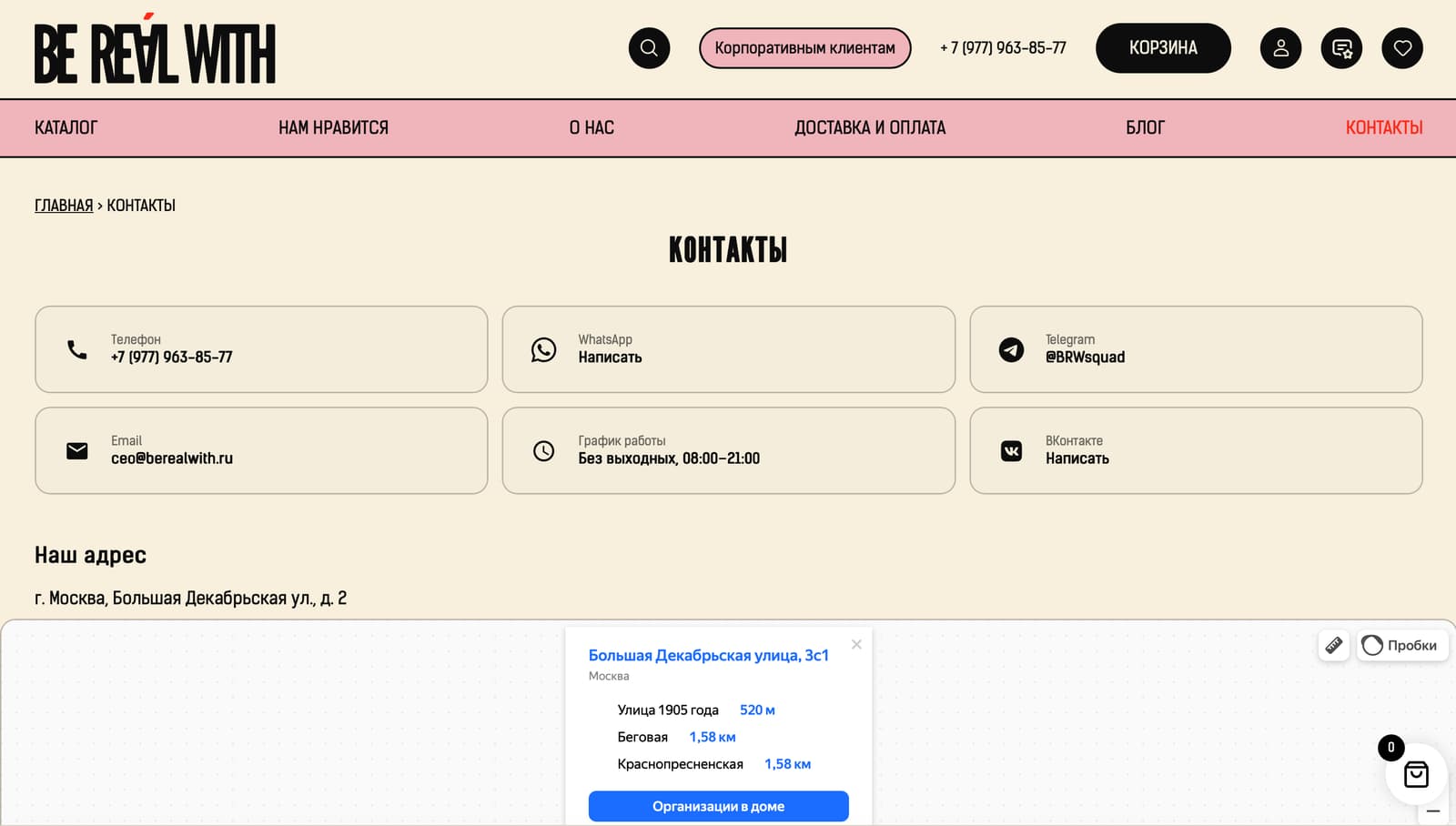Click the Организации в доме button
The width and height of the screenshot is (1456, 826).
[719, 806]
